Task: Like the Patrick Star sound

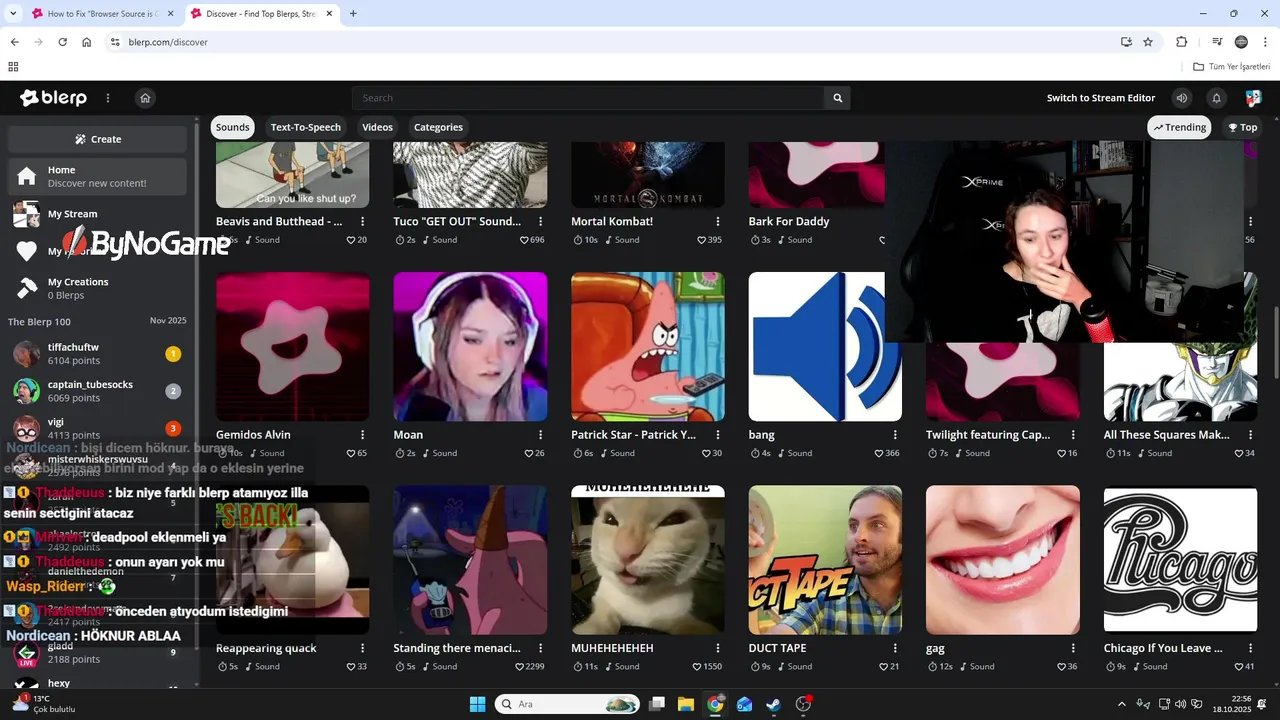Action: (x=706, y=453)
